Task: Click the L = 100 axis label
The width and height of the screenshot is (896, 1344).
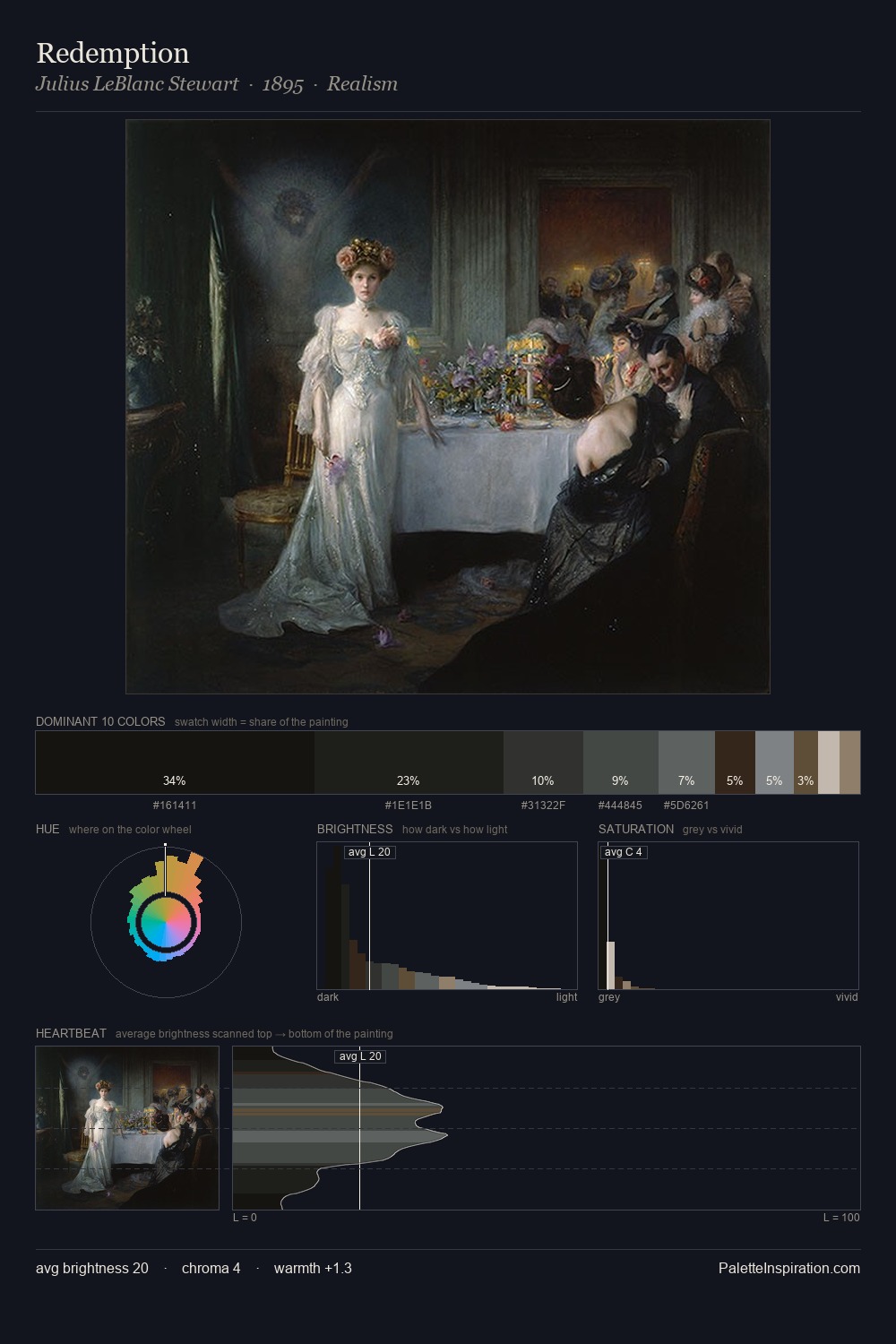Action: click(841, 1218)
